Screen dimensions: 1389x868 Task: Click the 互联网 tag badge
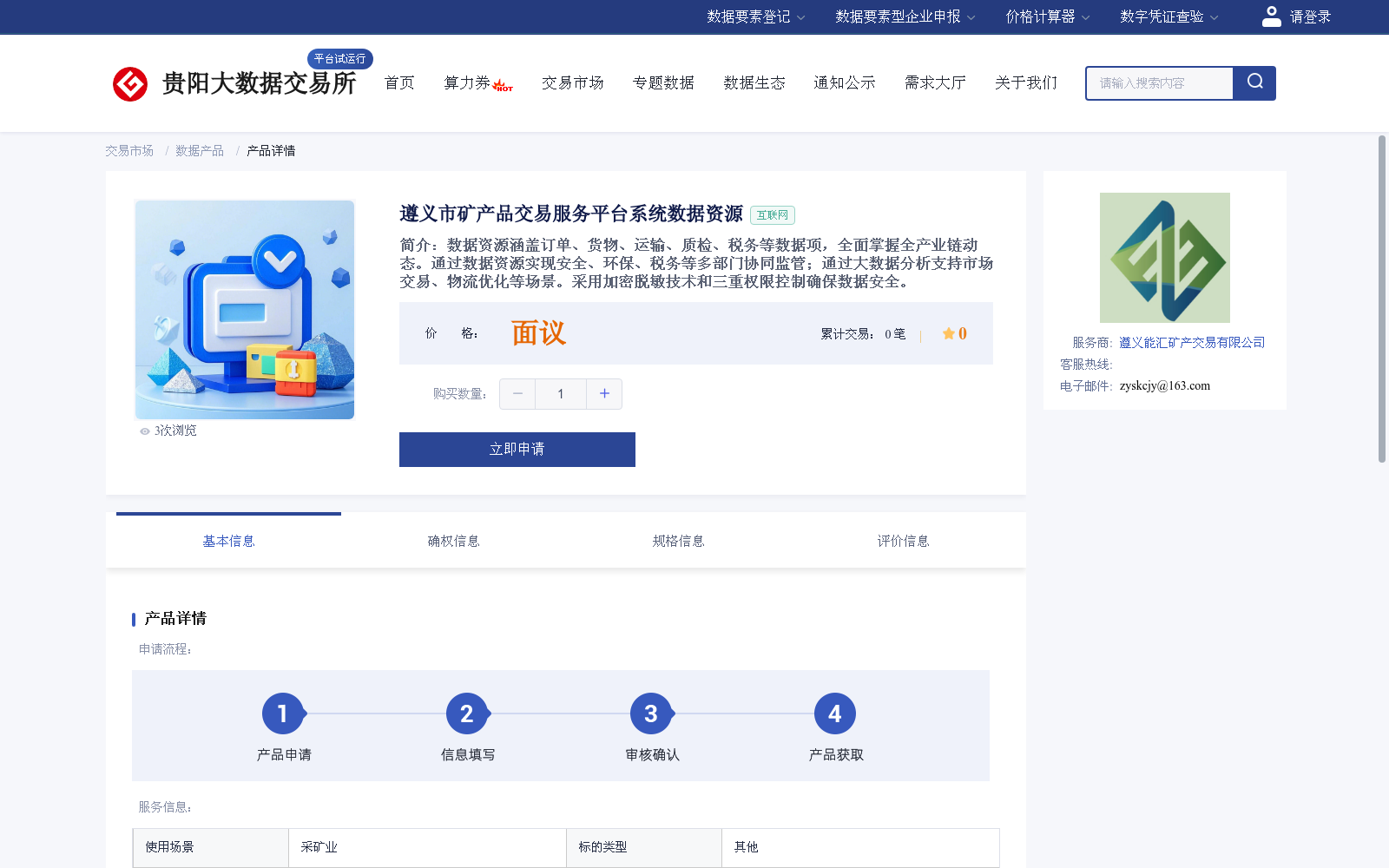[773, 215]
